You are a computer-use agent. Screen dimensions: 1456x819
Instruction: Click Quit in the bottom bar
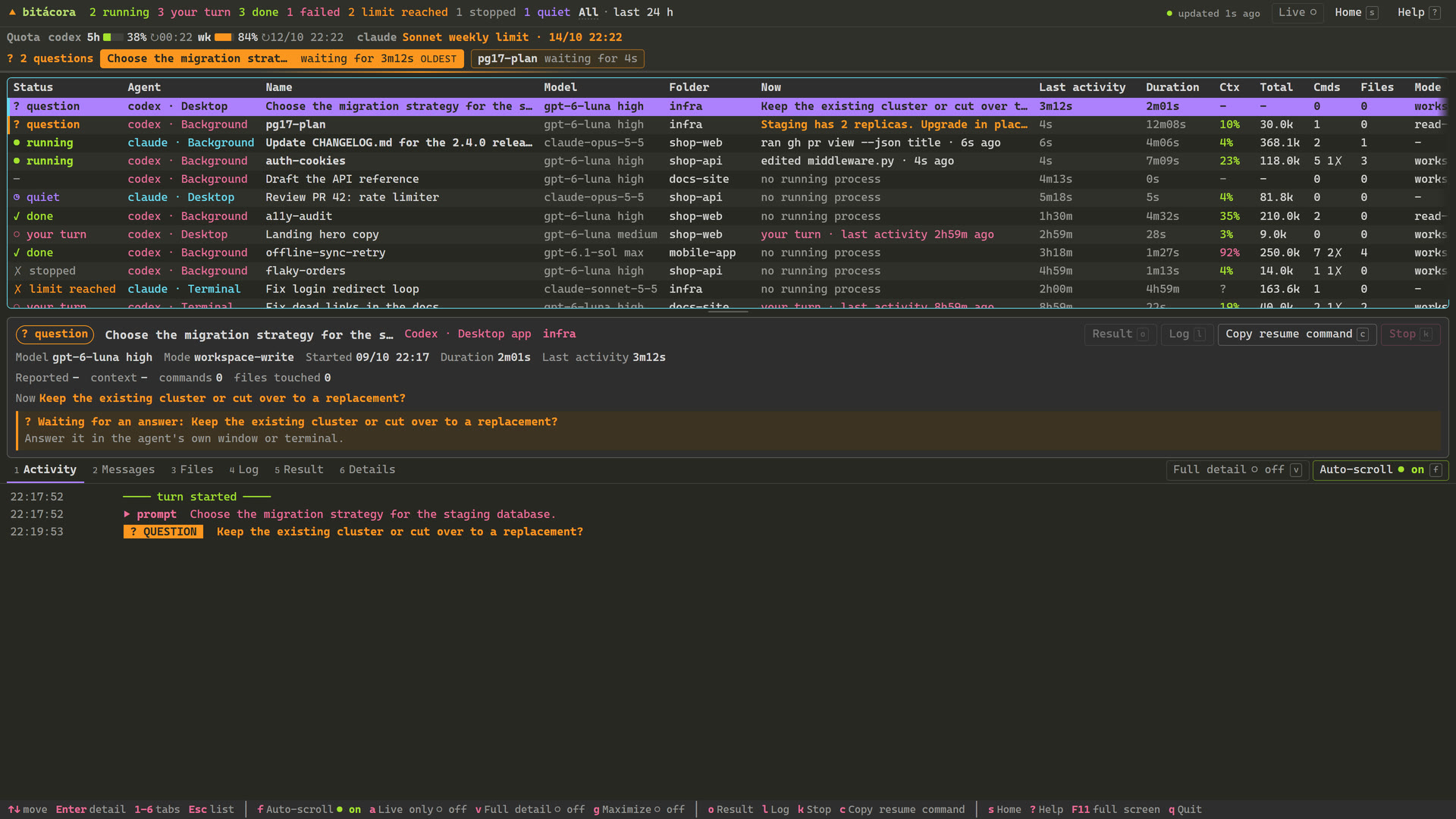point(1185,809)
